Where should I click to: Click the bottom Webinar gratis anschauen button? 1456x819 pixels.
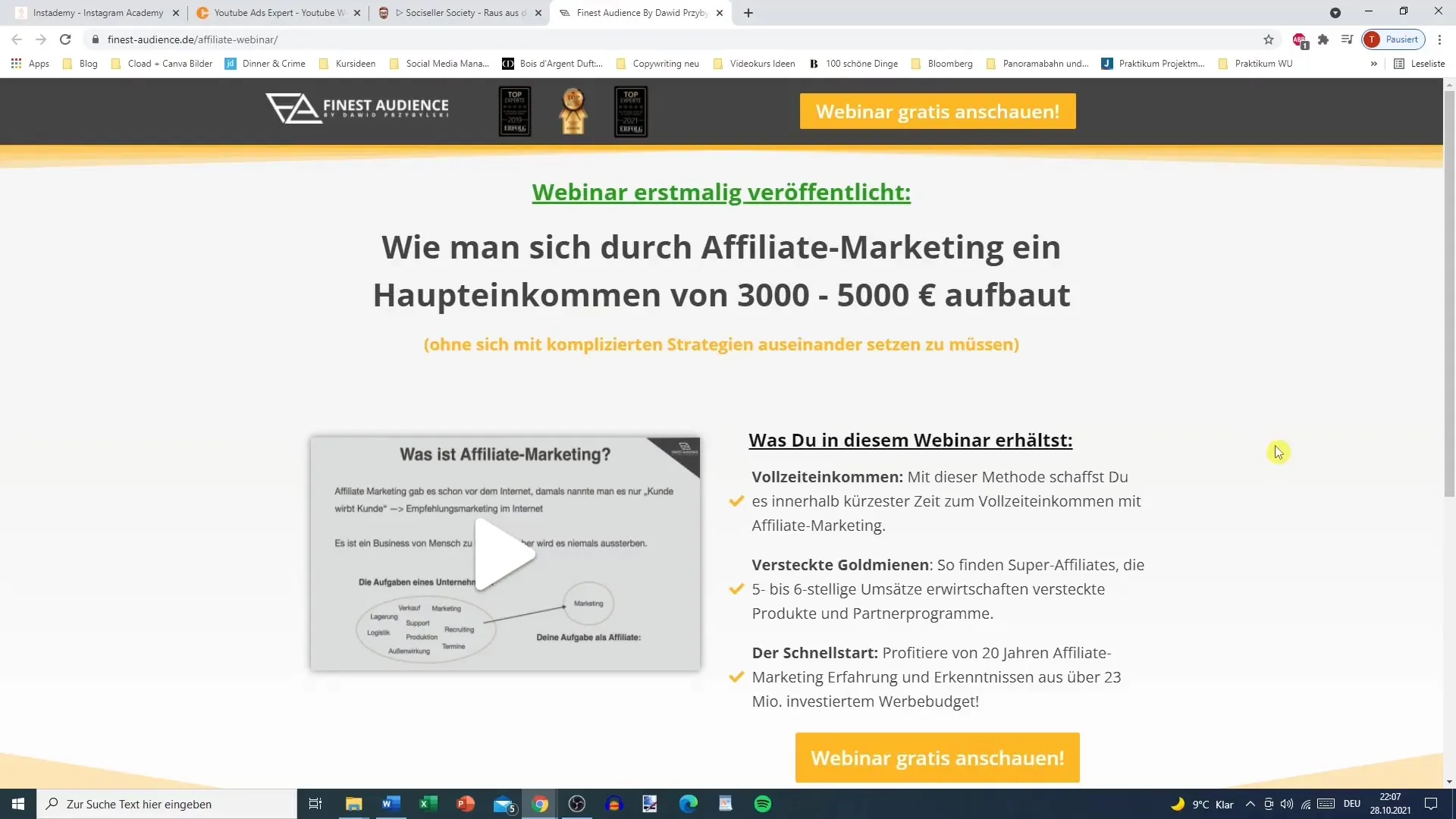point(937,757)
